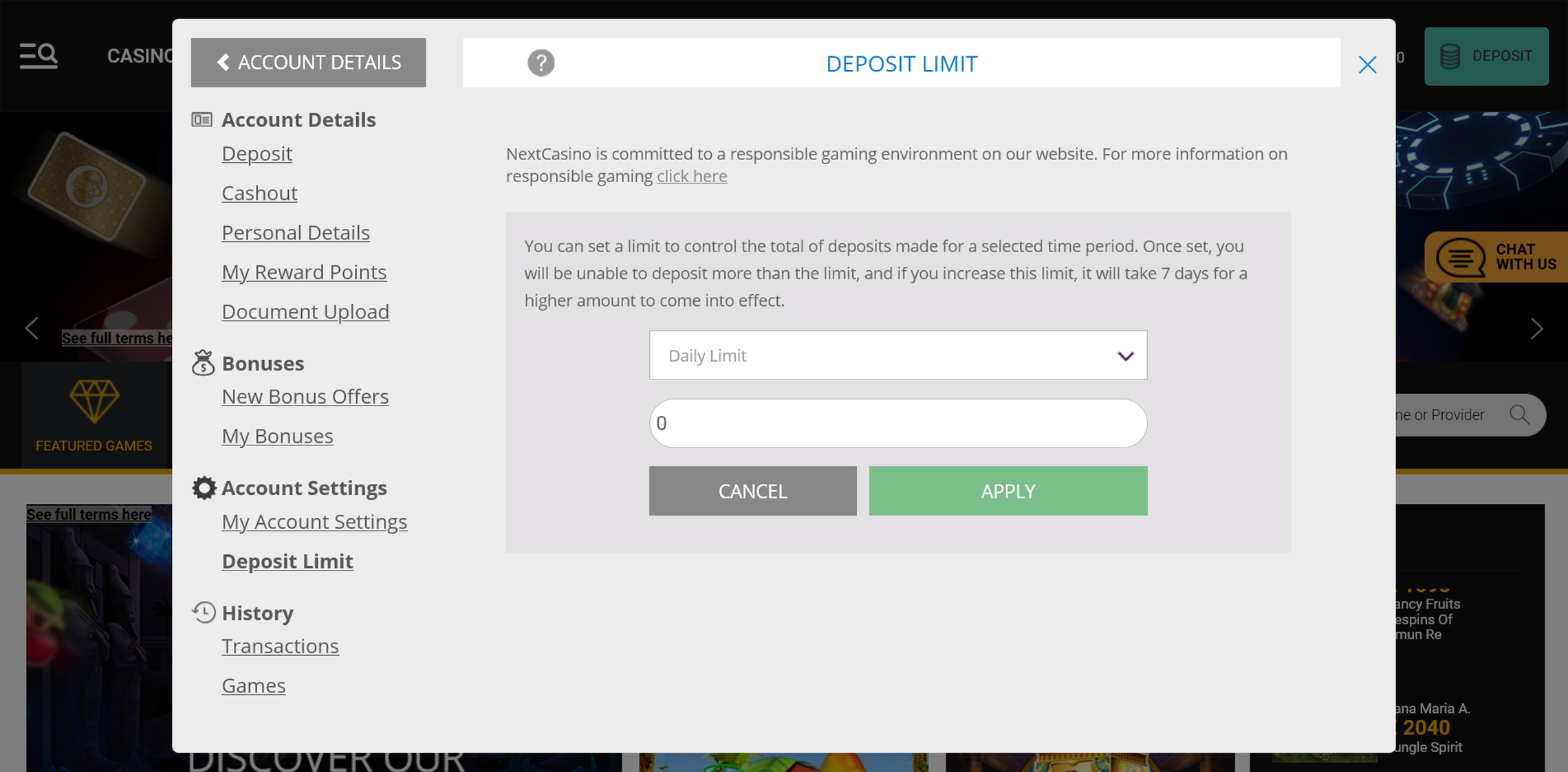Click the Bonuses money bag icon
Viewport: 1568px width, 772px height.
[x=203, y=363]
